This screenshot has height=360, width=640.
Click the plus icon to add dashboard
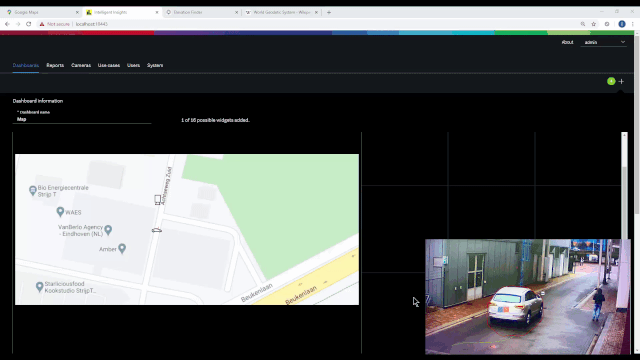point(621,81)
